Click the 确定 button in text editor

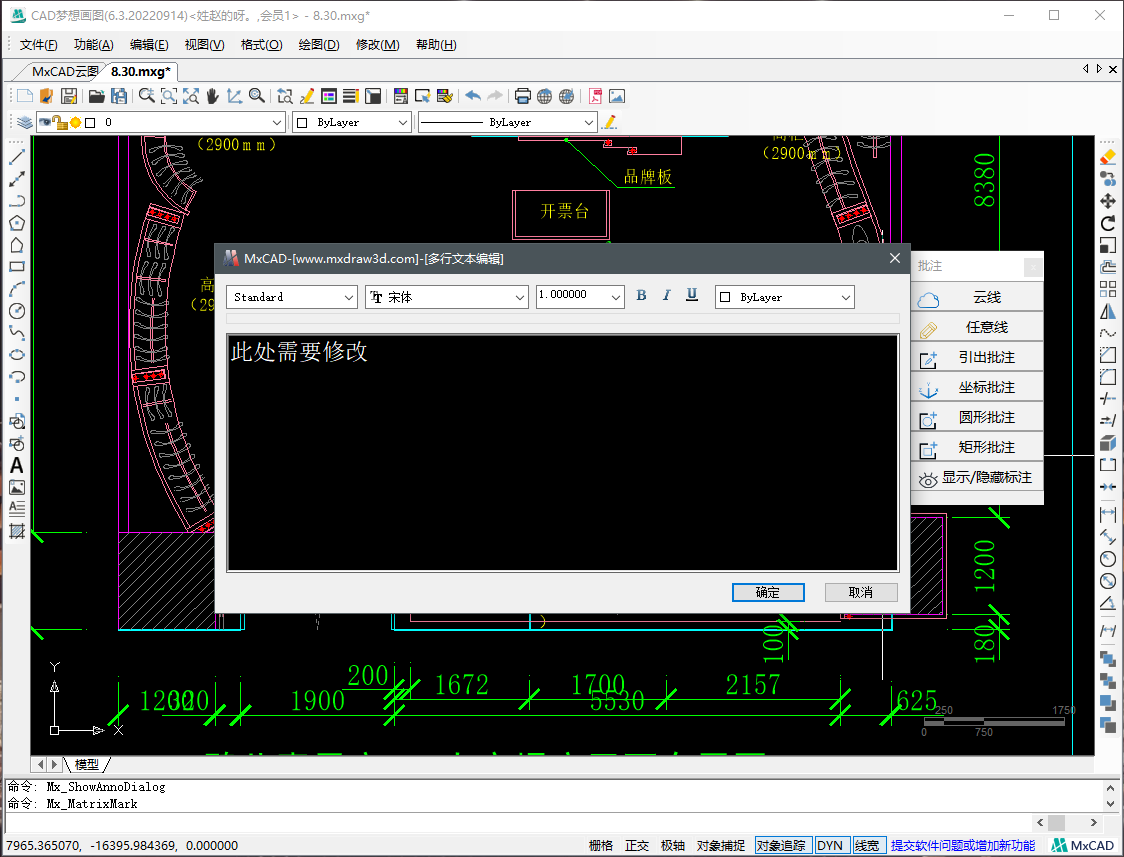point(768,593)
